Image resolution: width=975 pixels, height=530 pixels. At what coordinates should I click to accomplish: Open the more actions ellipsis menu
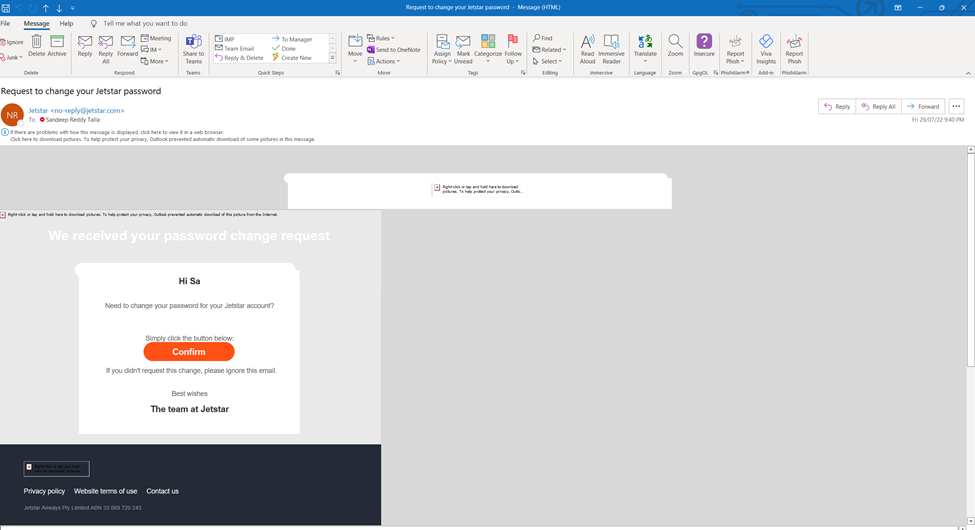click(956, 106)
